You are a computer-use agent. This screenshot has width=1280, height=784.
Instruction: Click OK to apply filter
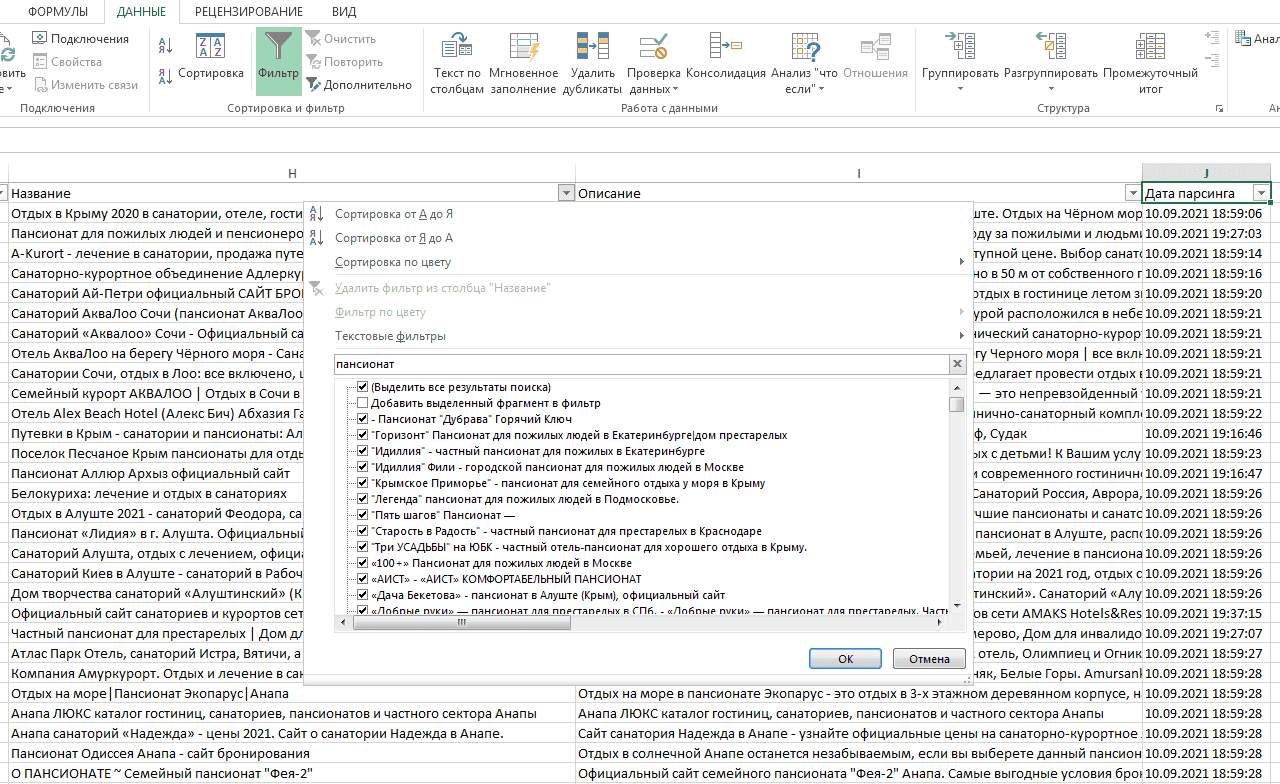click(x=845, y=659)
